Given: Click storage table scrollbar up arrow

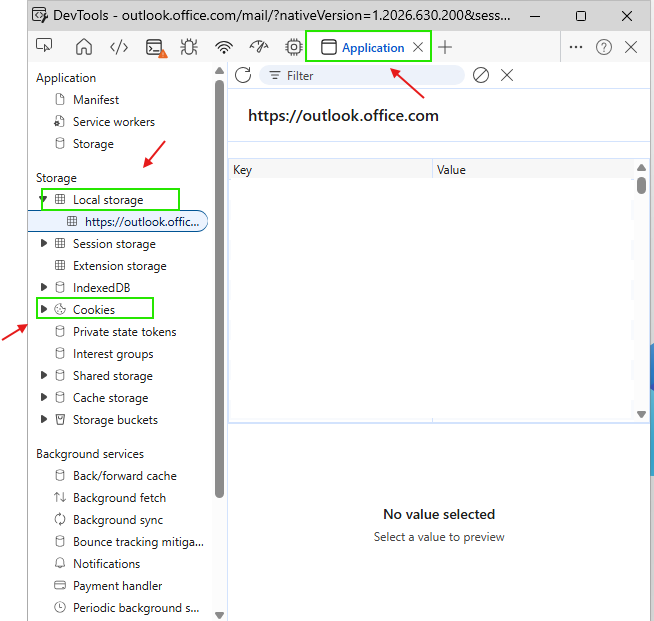Looking at the screenshot, I should coord(641,168).
